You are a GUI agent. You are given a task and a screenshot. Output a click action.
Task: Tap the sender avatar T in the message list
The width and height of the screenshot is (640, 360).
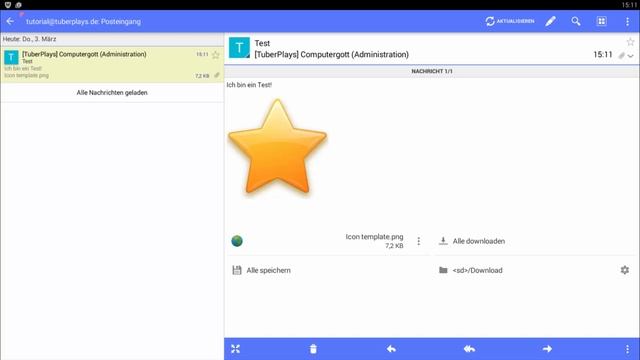pyautogui.click(x=11, y=57)
